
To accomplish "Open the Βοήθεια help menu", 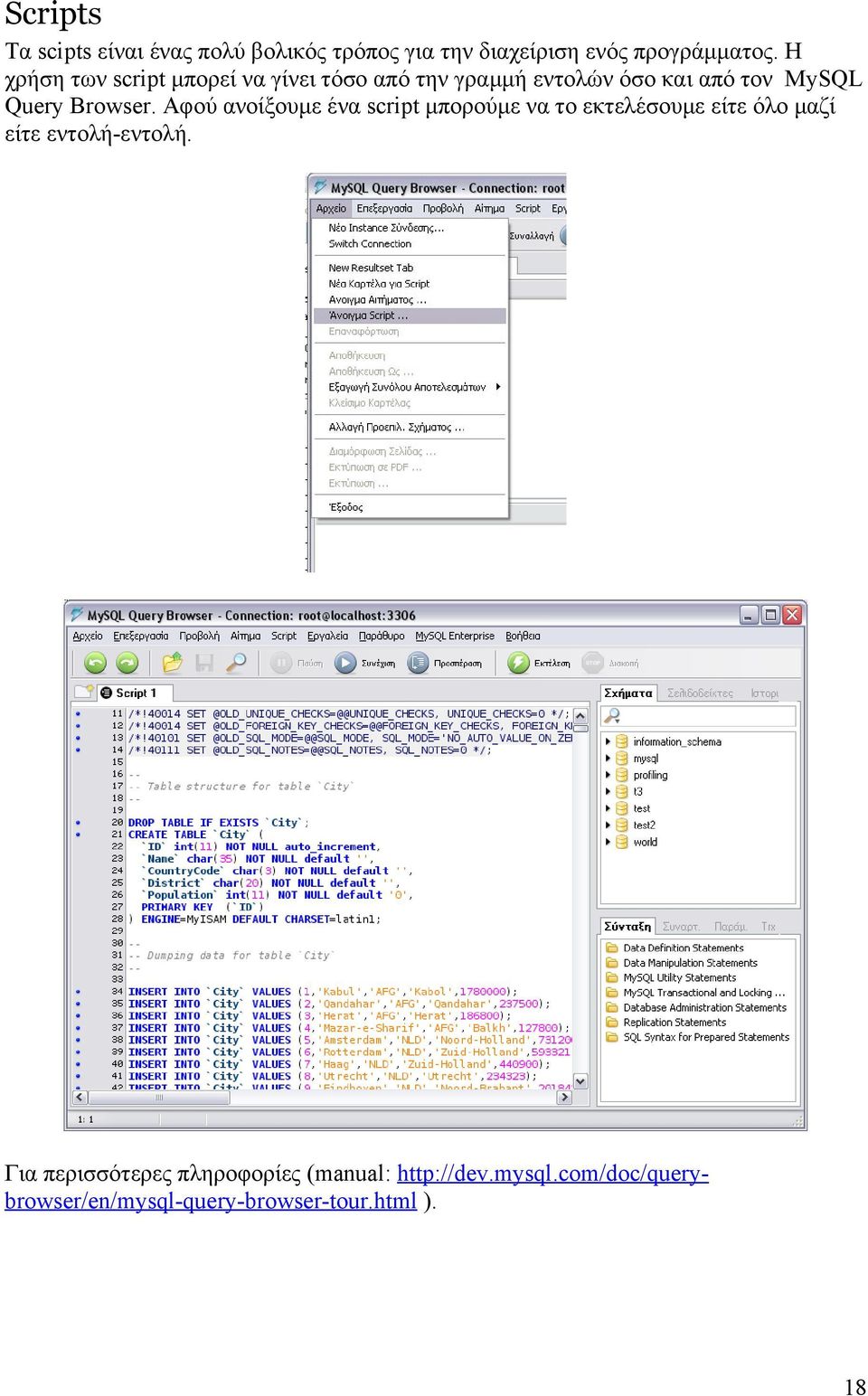I will tap(523, 636).
